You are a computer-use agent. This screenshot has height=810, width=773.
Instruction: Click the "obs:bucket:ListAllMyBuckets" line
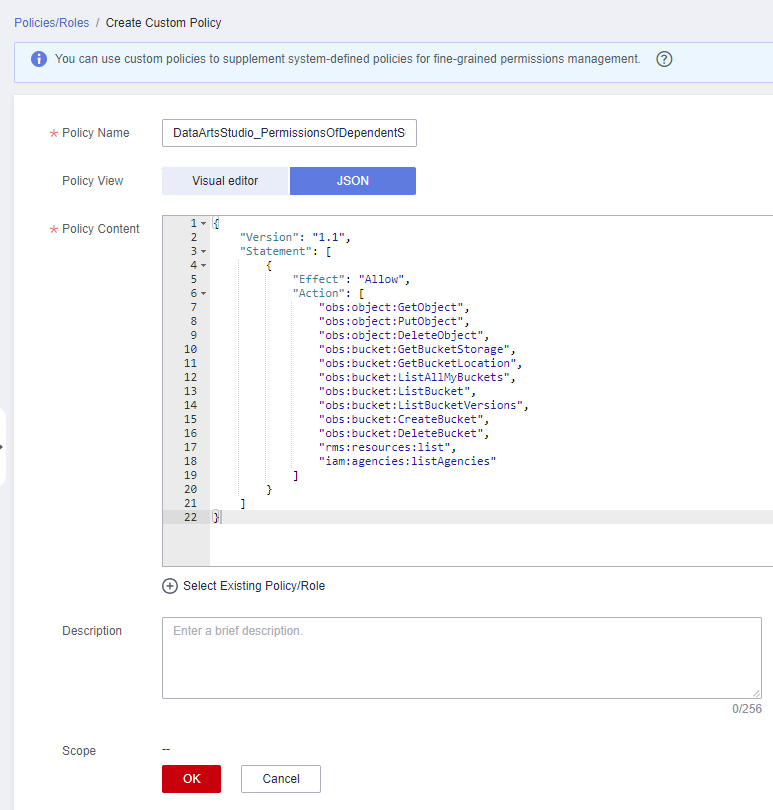417,377
